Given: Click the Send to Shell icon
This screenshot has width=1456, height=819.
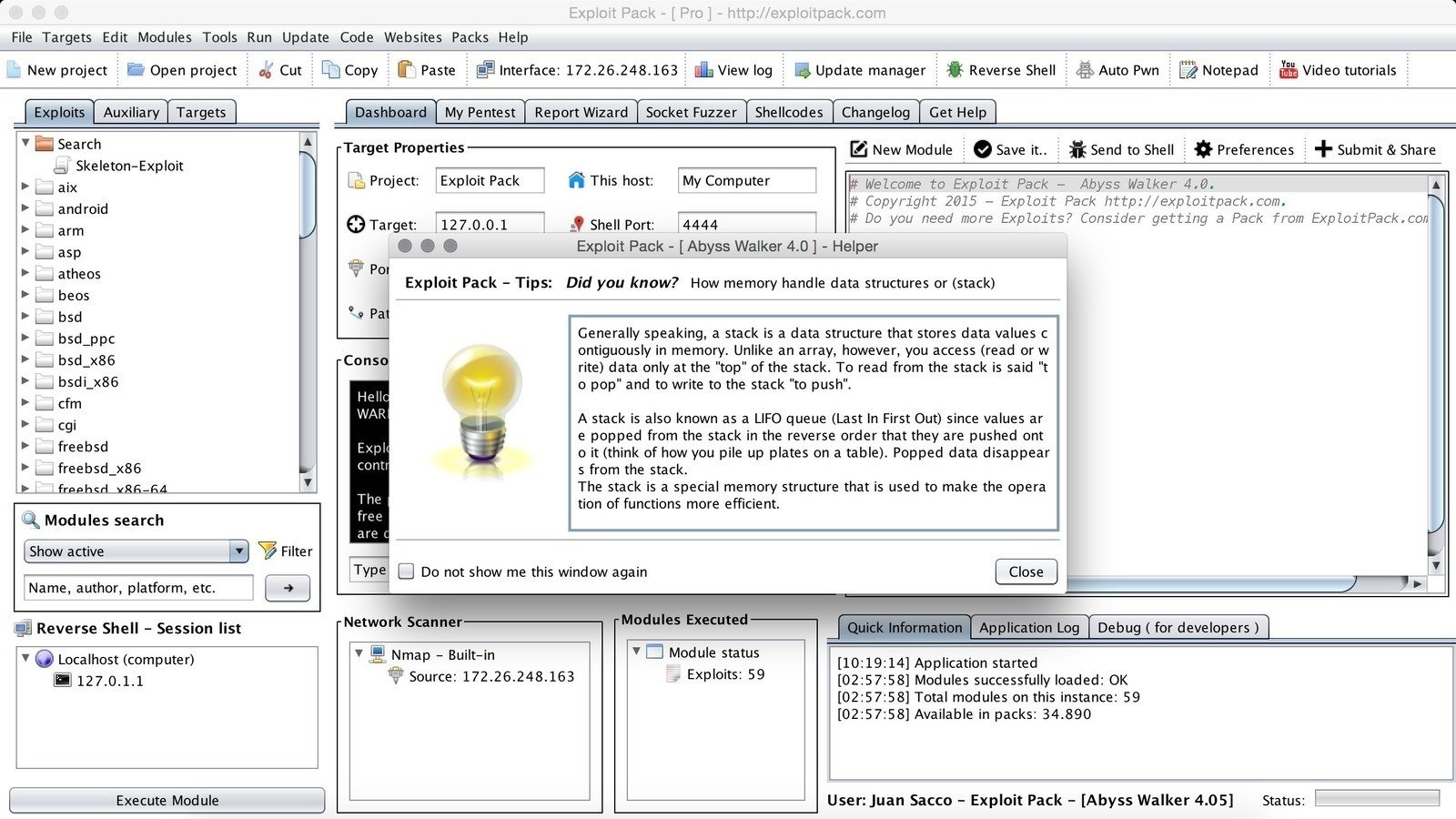Looking at the screenshot, I should coord(1077,149).
